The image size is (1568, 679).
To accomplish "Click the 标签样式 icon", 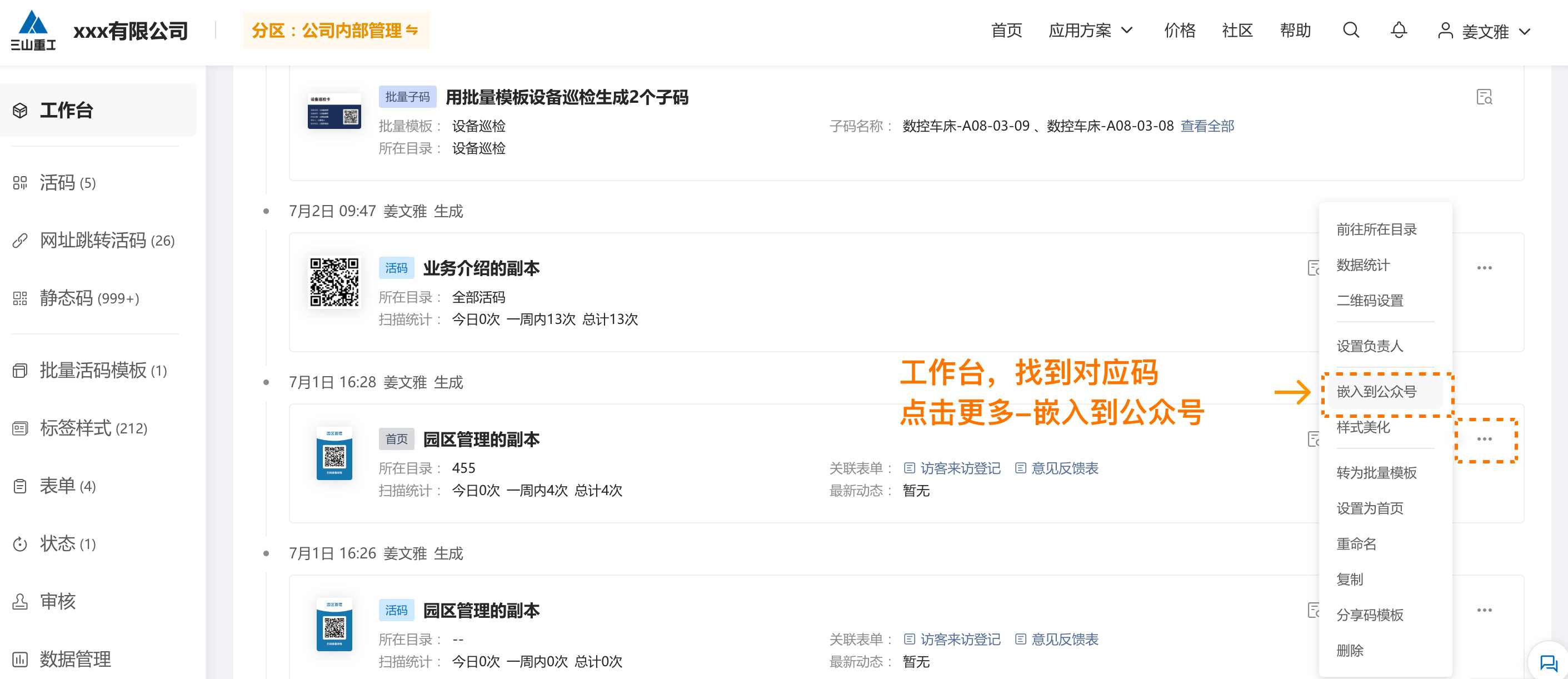I will (20, 428).
